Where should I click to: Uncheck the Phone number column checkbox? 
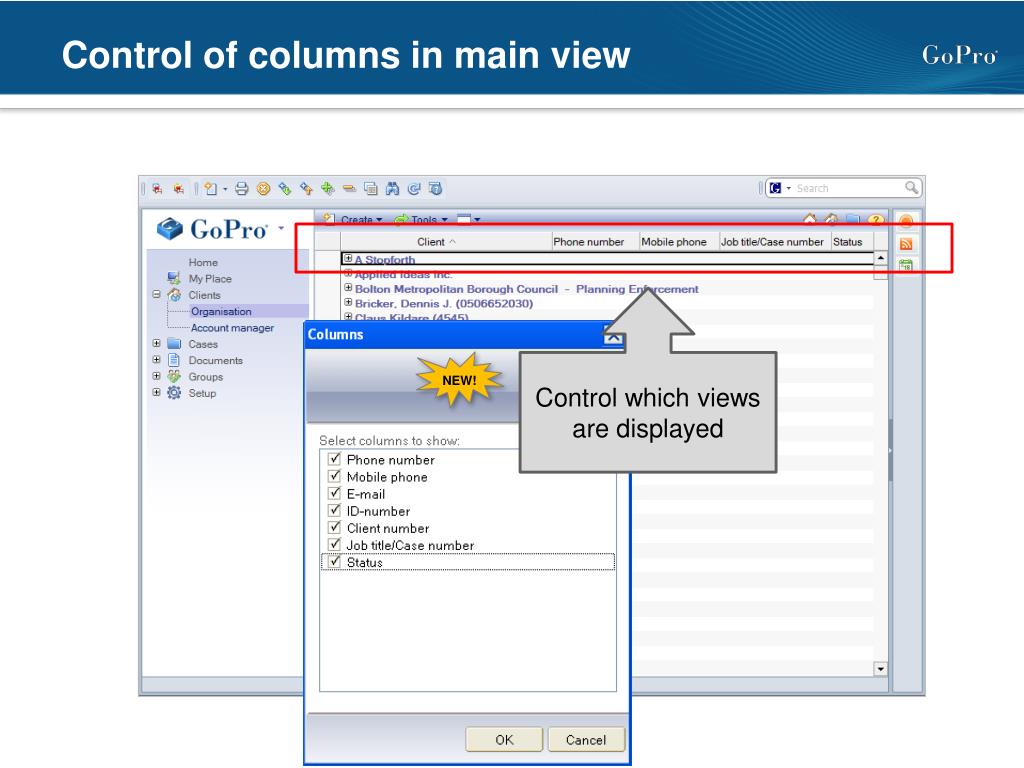point(334,459)
